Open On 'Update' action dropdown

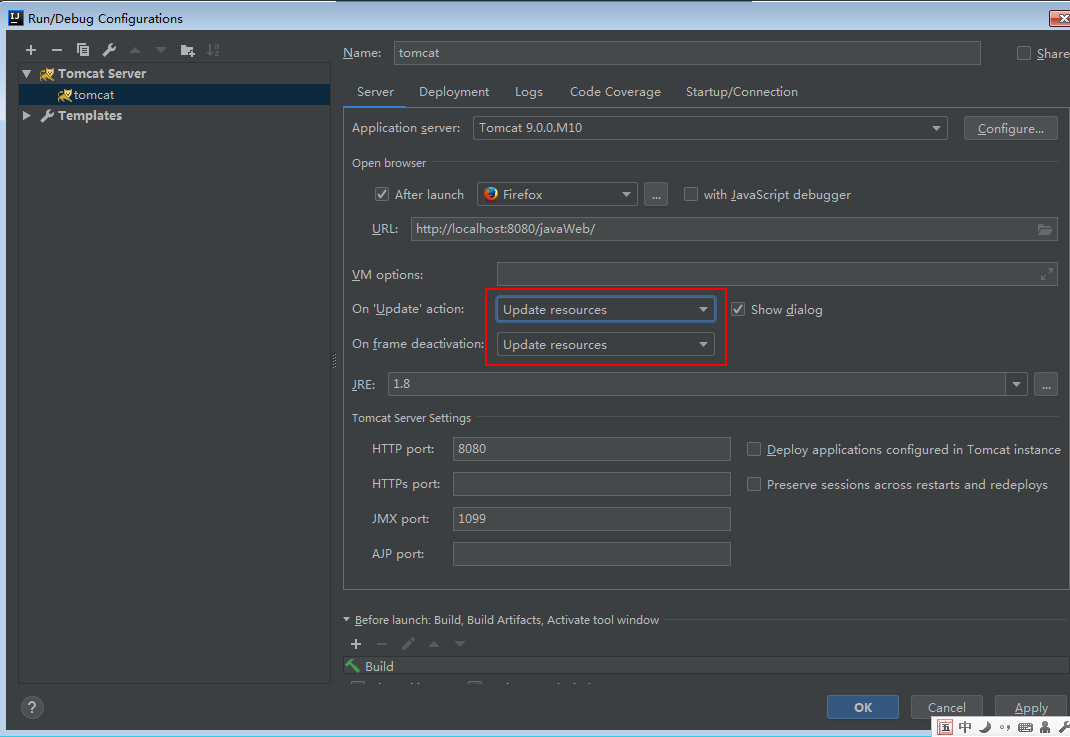point(605,309)
